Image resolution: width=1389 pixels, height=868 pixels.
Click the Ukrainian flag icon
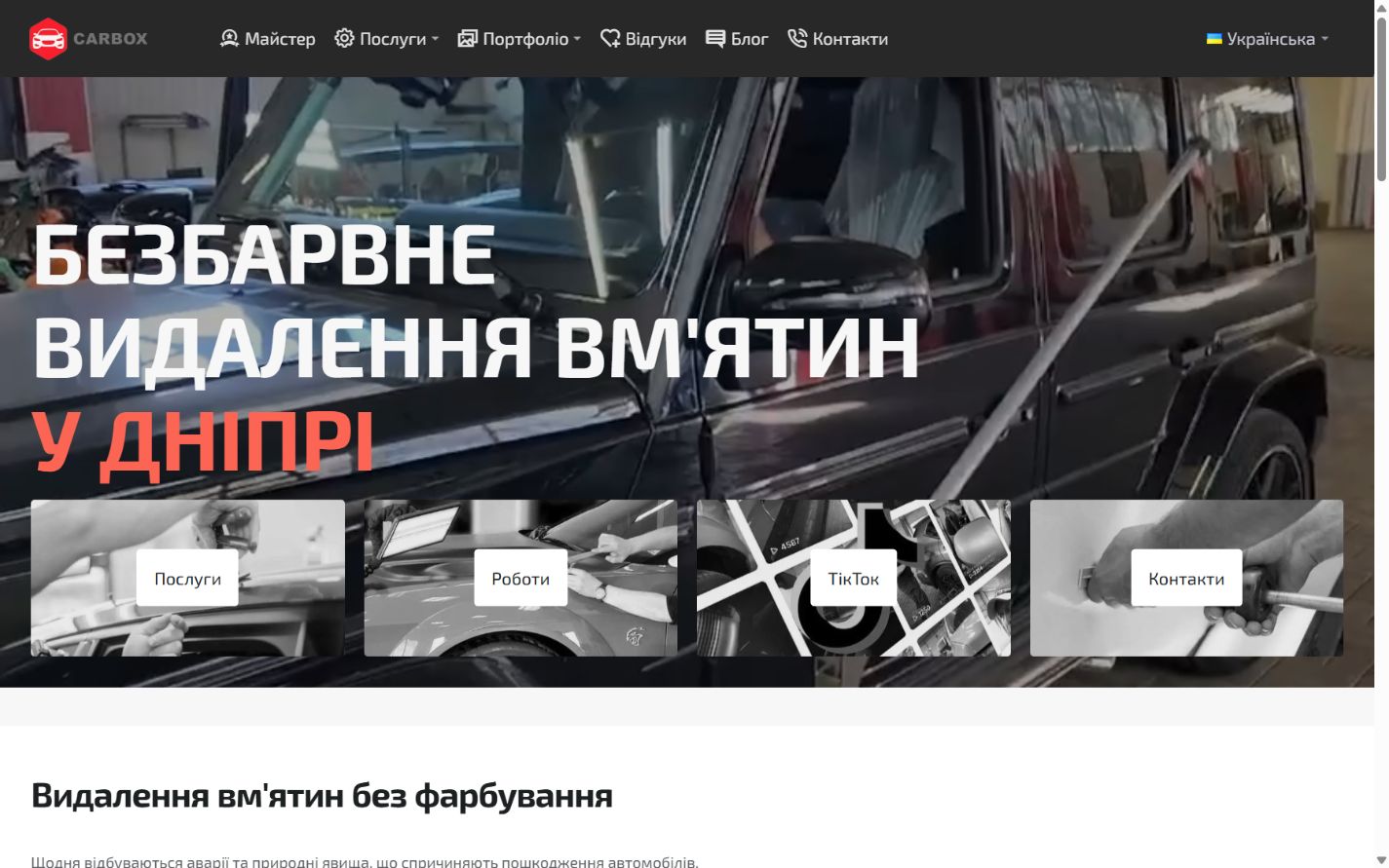click(1215, 39)
